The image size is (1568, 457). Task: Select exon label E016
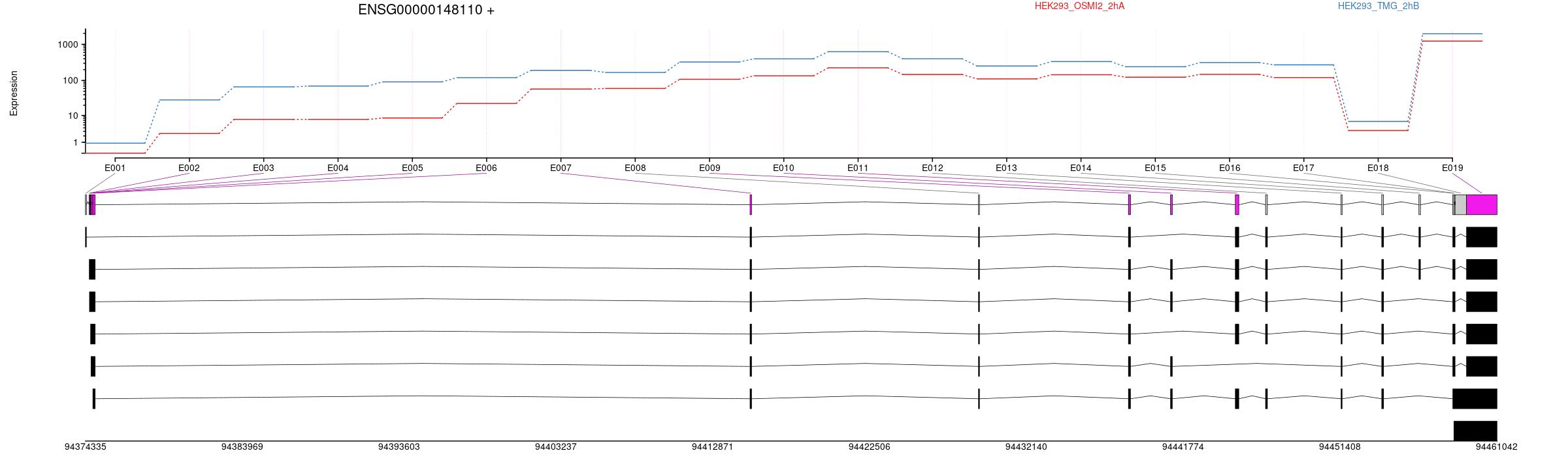click(x=1230, y=168)
